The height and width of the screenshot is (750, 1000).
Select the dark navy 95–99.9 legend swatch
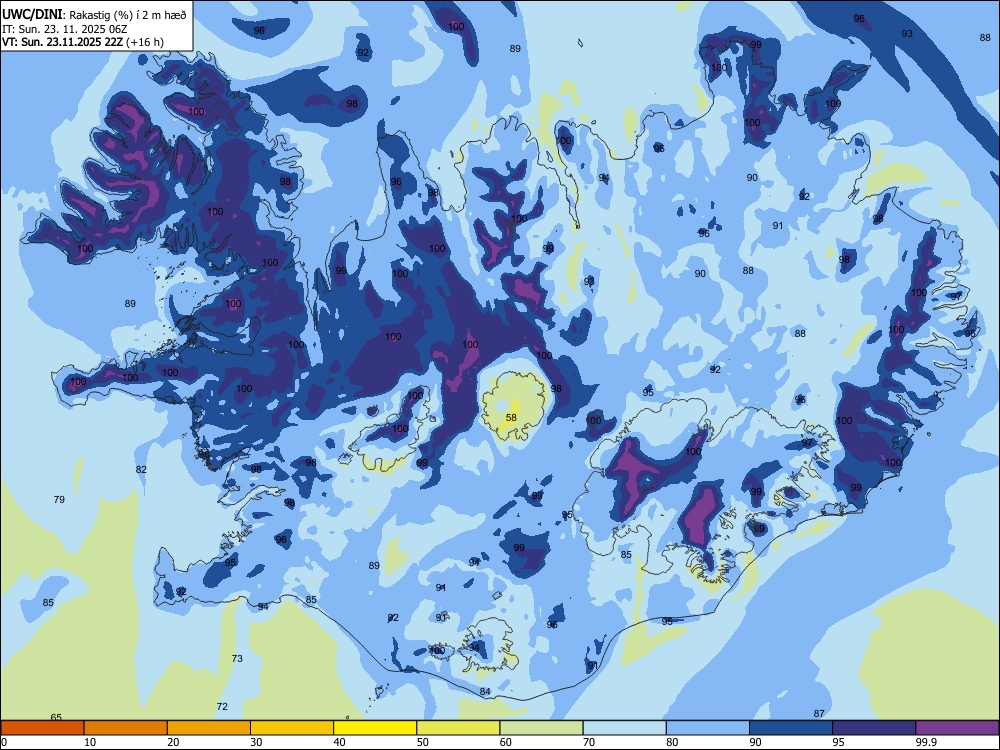874,728
